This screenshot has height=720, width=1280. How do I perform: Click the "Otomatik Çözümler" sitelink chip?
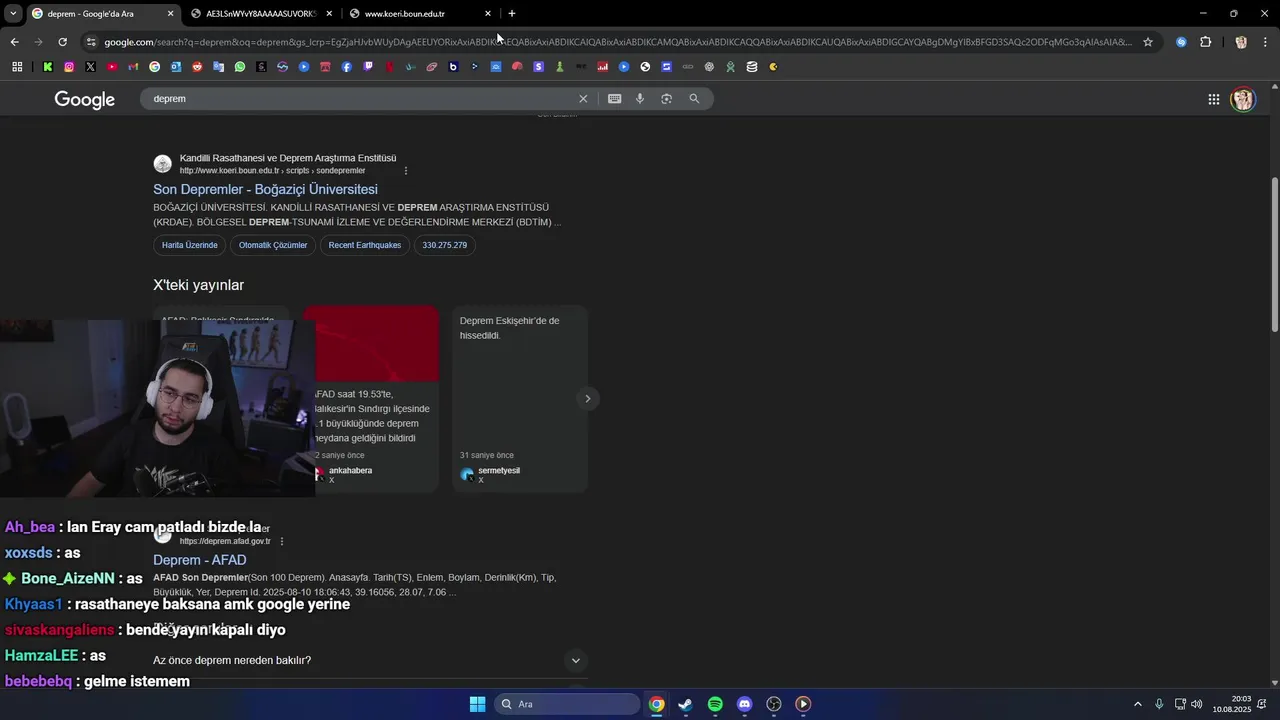pyautogui.click(x=273, y=245)
